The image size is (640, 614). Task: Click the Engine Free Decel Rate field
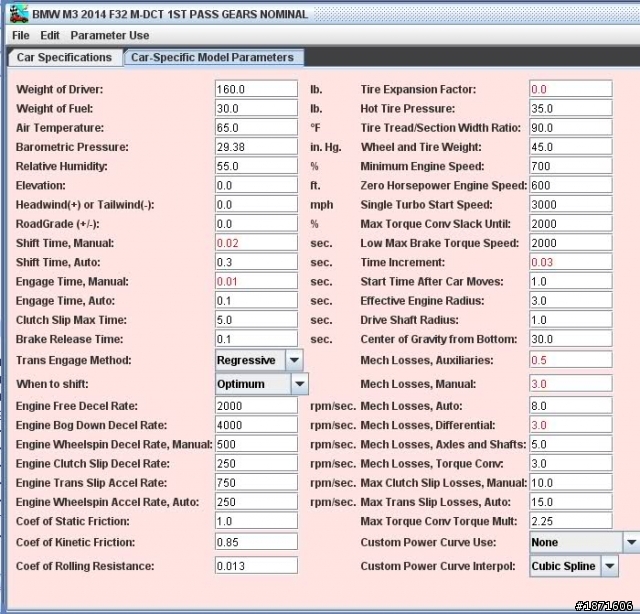(256, 406)
